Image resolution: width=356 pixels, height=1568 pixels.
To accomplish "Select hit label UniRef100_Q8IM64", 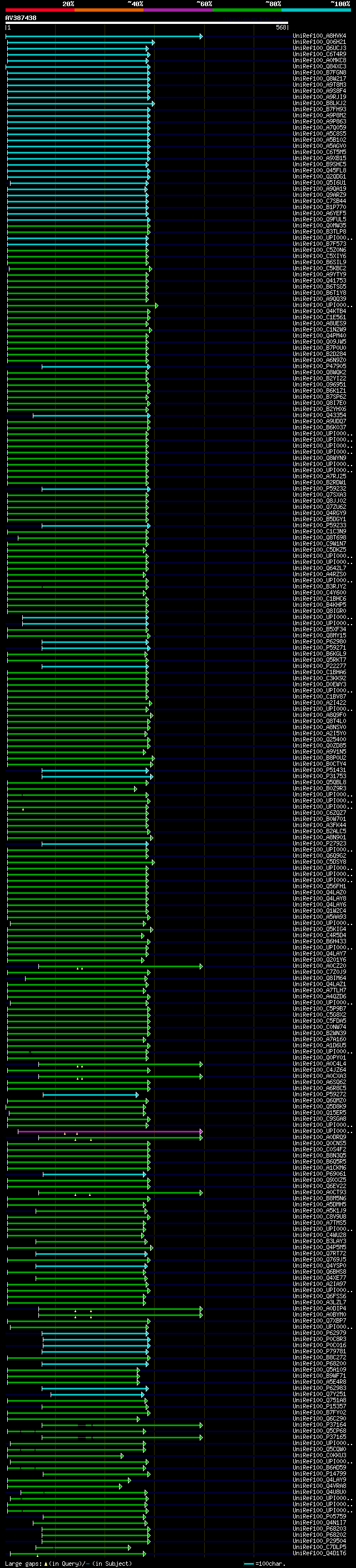I will pyautogui.click(x=319, y=978).
